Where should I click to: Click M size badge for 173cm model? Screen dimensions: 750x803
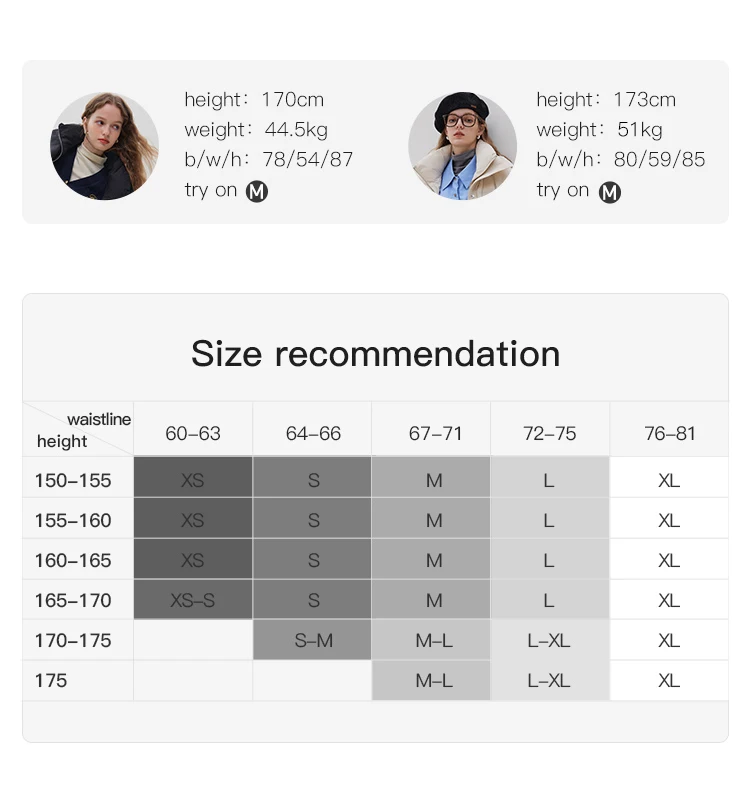click(x=610, y=193)
